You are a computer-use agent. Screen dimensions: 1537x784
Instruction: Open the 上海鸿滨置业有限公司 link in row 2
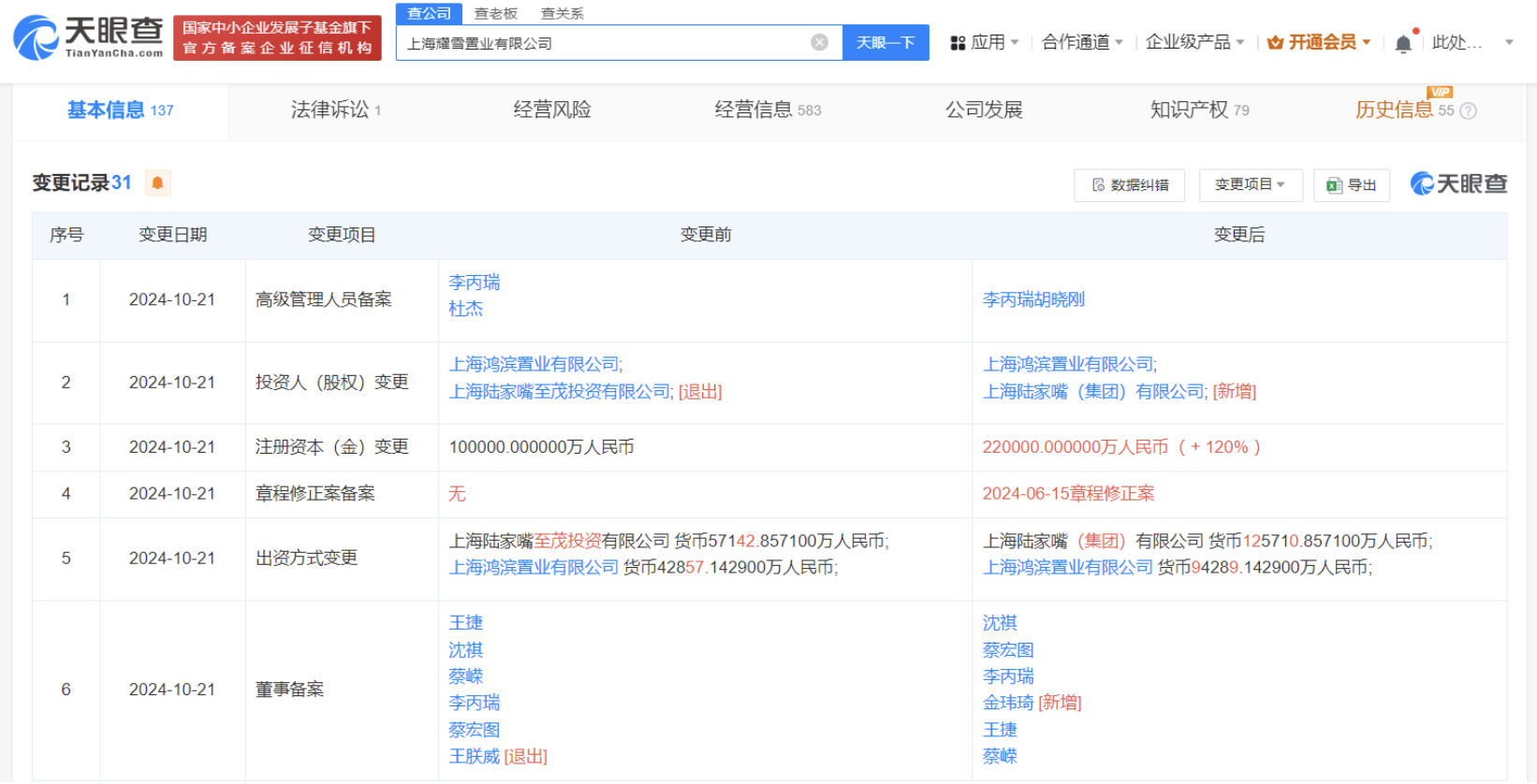pyautogui.click(x=535, y=364)
